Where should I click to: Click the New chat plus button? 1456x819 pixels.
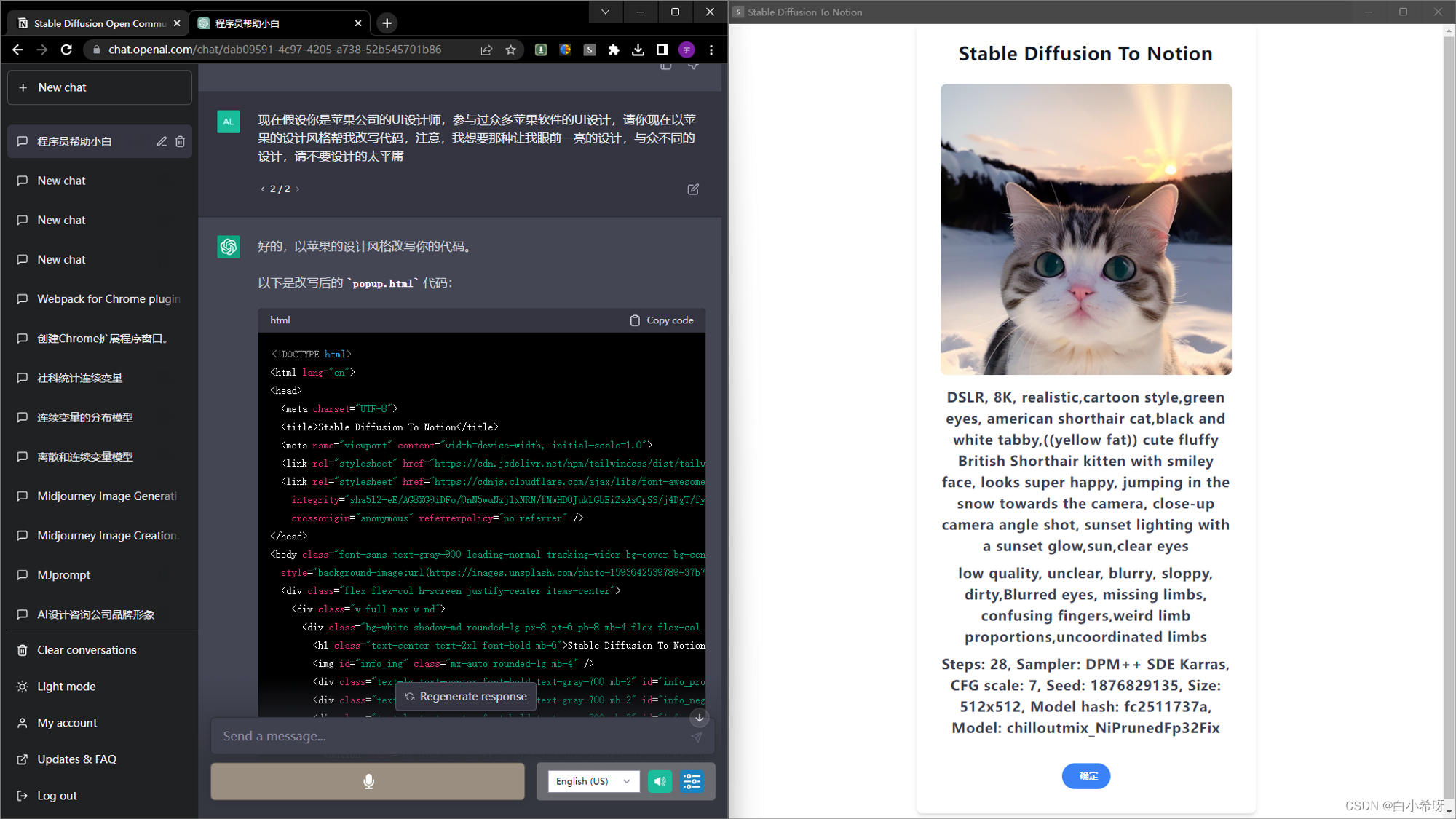pos(100,87)
